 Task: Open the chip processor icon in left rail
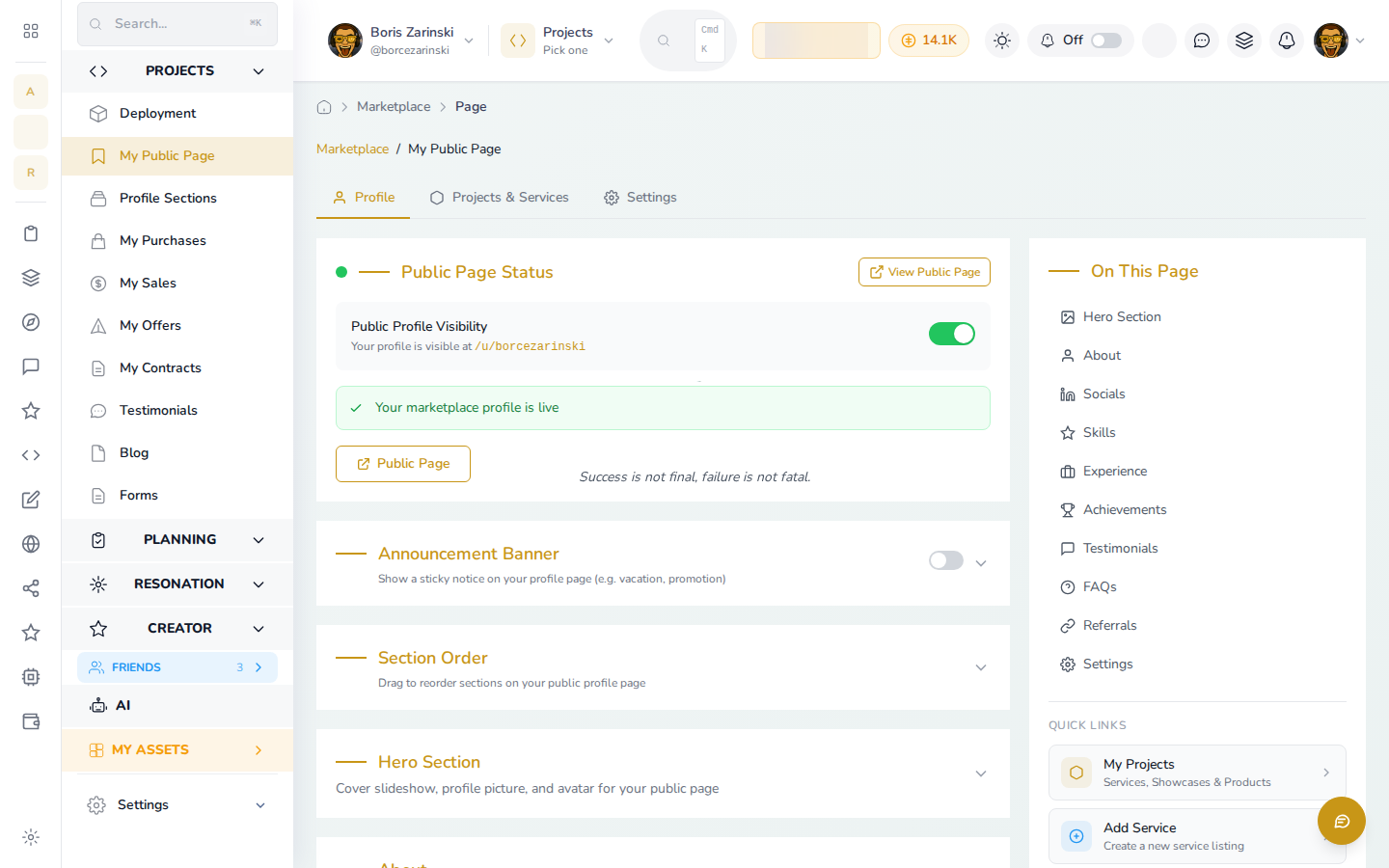click(x=31, y=677)
